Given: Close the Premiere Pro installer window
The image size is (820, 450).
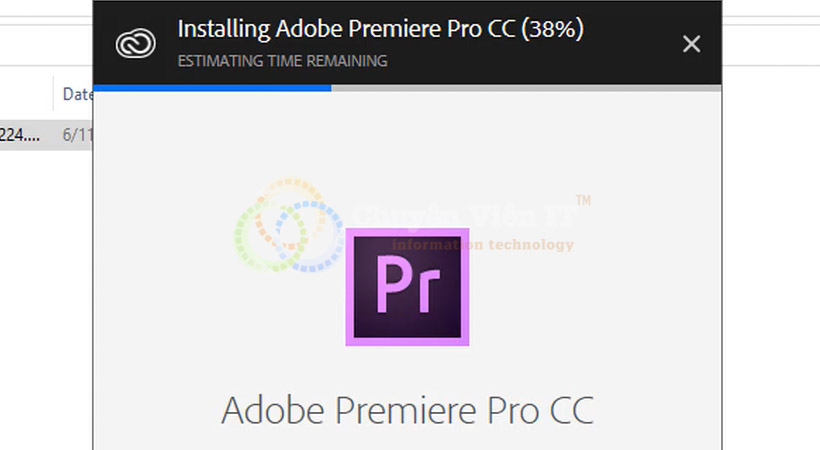Looking at the screenshot, I should click(x=691, y=43).
